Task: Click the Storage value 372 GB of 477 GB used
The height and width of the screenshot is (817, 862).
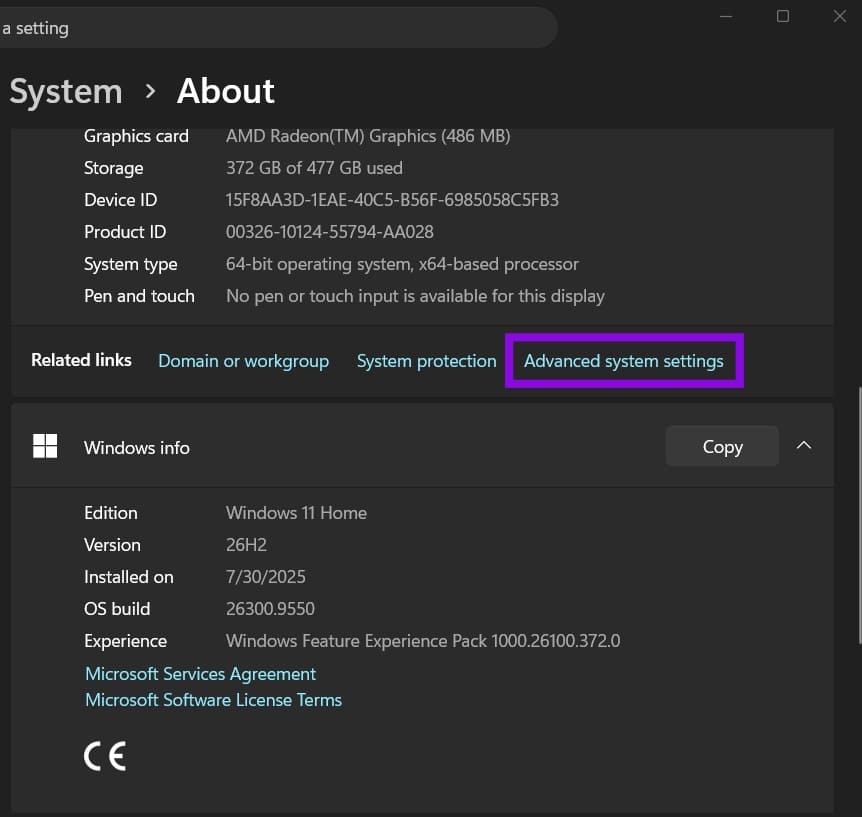Action: pyautogui.click(x=314, y=168)
